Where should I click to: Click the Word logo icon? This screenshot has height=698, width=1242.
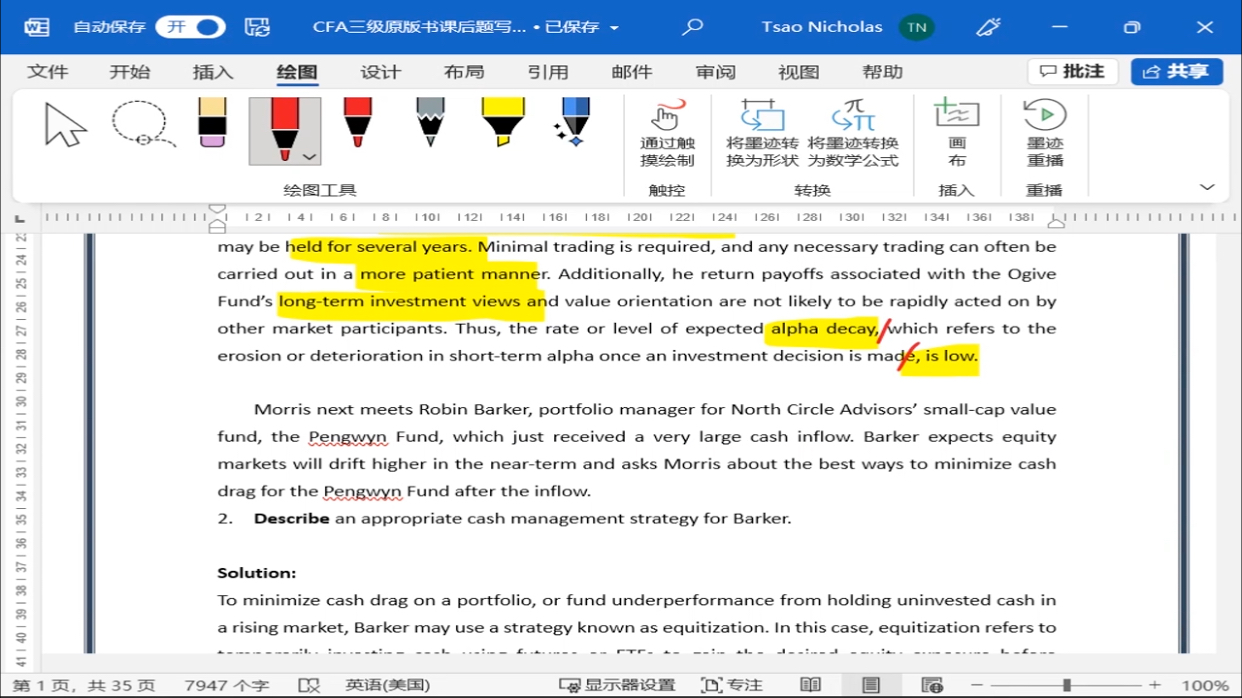coord(36,27)
